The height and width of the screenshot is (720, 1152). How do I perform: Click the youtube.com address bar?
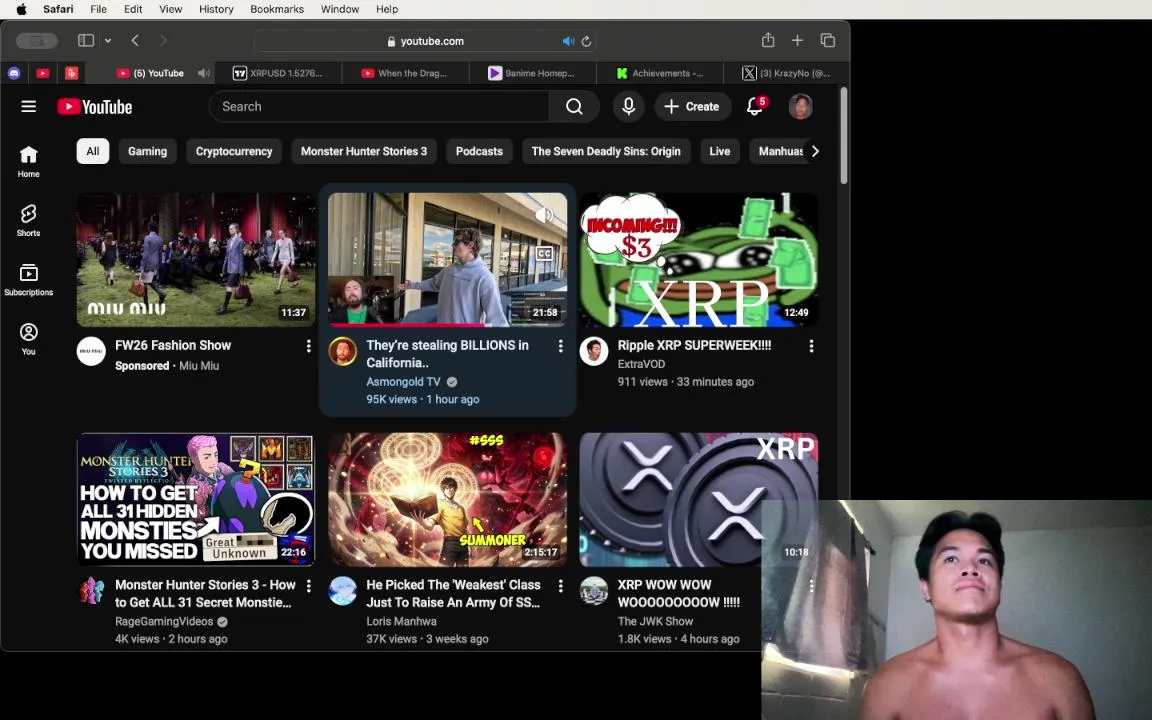click(425, 41)
